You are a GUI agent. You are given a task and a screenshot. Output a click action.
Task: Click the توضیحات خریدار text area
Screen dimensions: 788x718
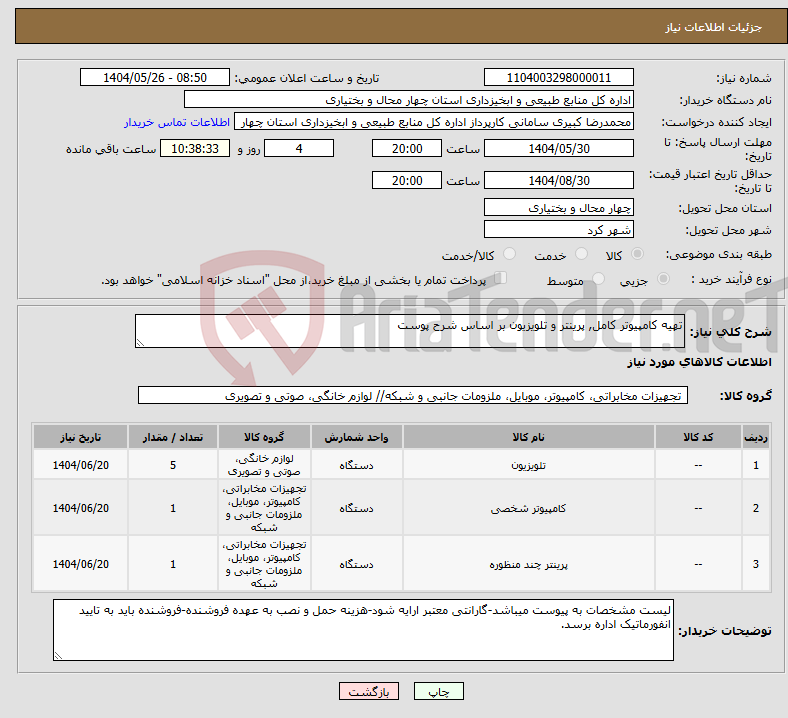pyautogui.click(x=363, y=630)
